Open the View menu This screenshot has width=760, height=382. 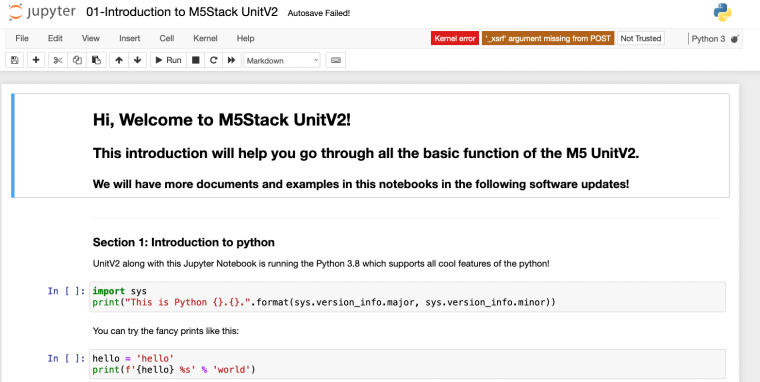tap(91, 38)
